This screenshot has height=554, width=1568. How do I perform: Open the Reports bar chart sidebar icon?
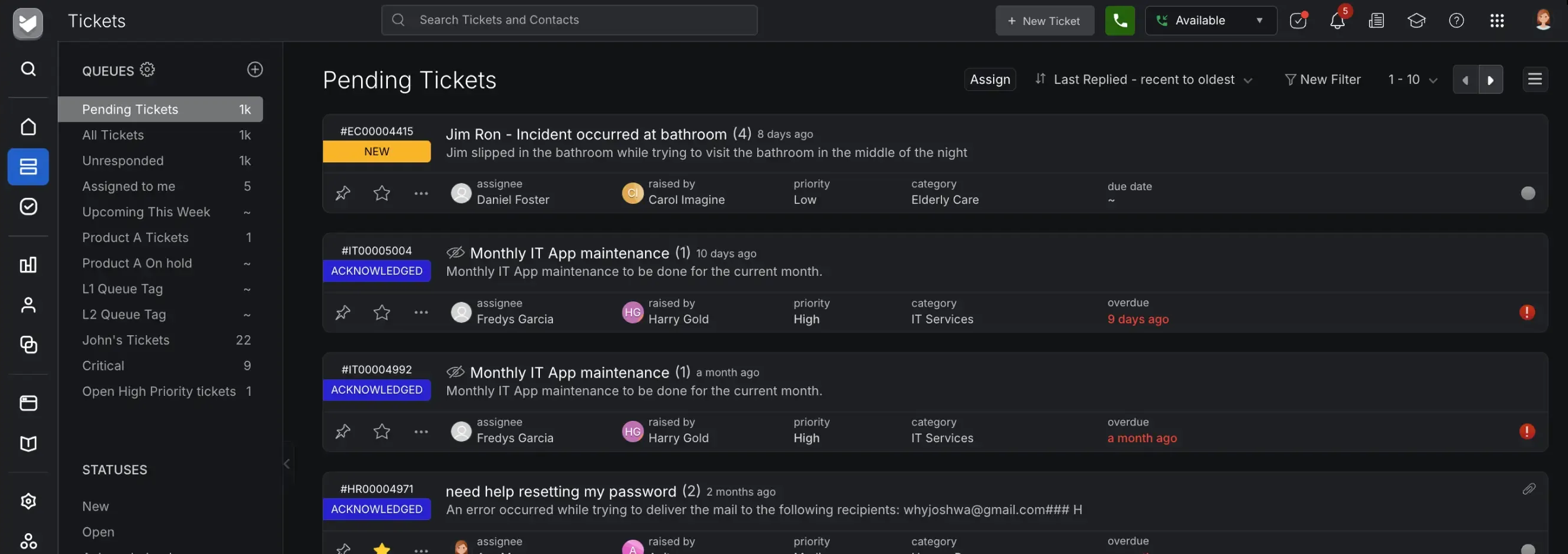click(28, 265)
